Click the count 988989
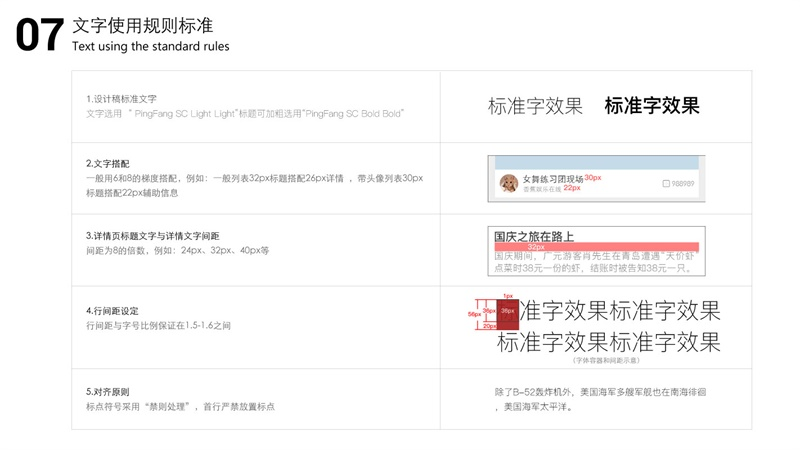Image resolution: width=800 pixels, height=450 pixels. [x=683, y=184]
